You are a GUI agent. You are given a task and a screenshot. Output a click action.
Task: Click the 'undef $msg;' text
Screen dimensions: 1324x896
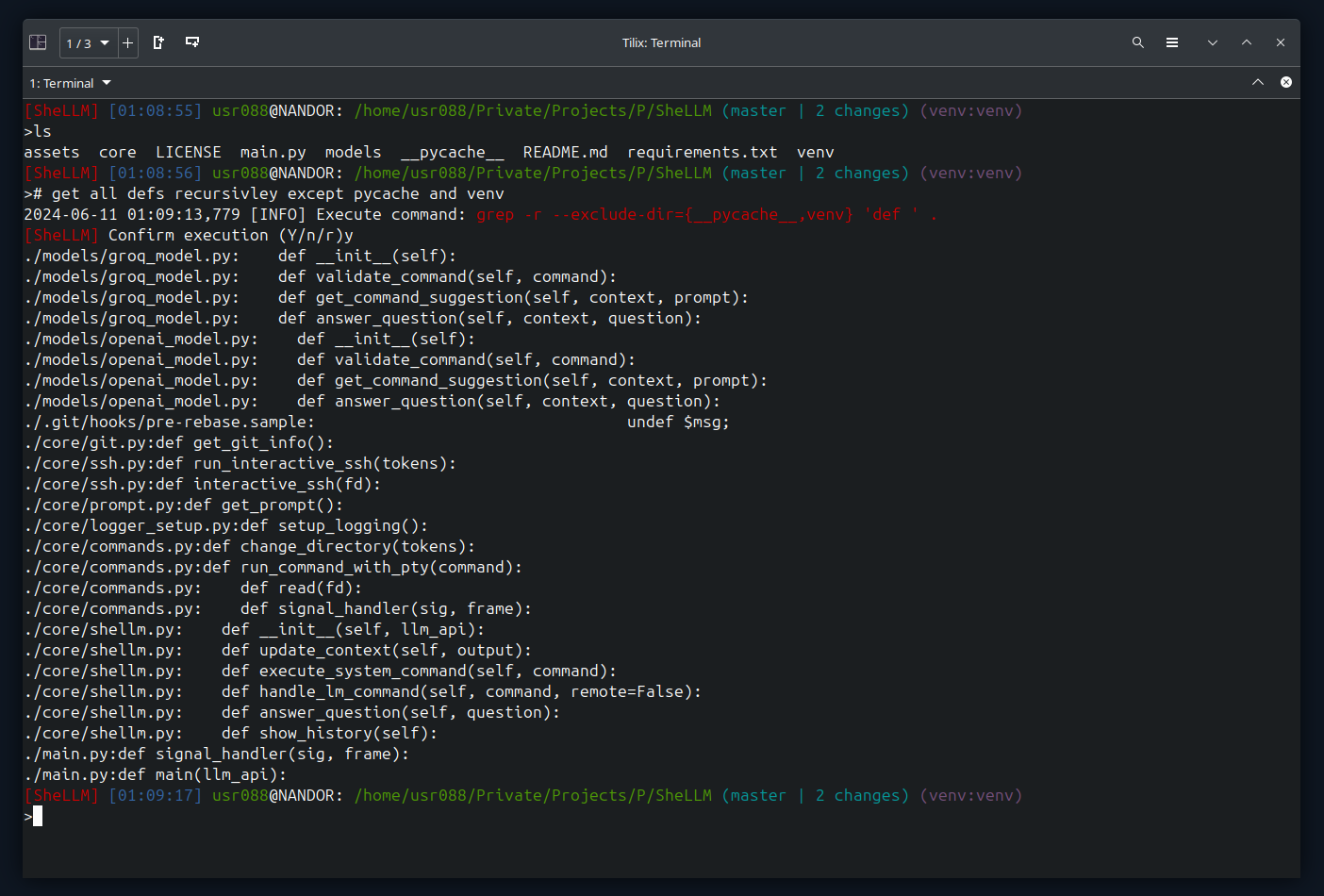coord(679,422)
